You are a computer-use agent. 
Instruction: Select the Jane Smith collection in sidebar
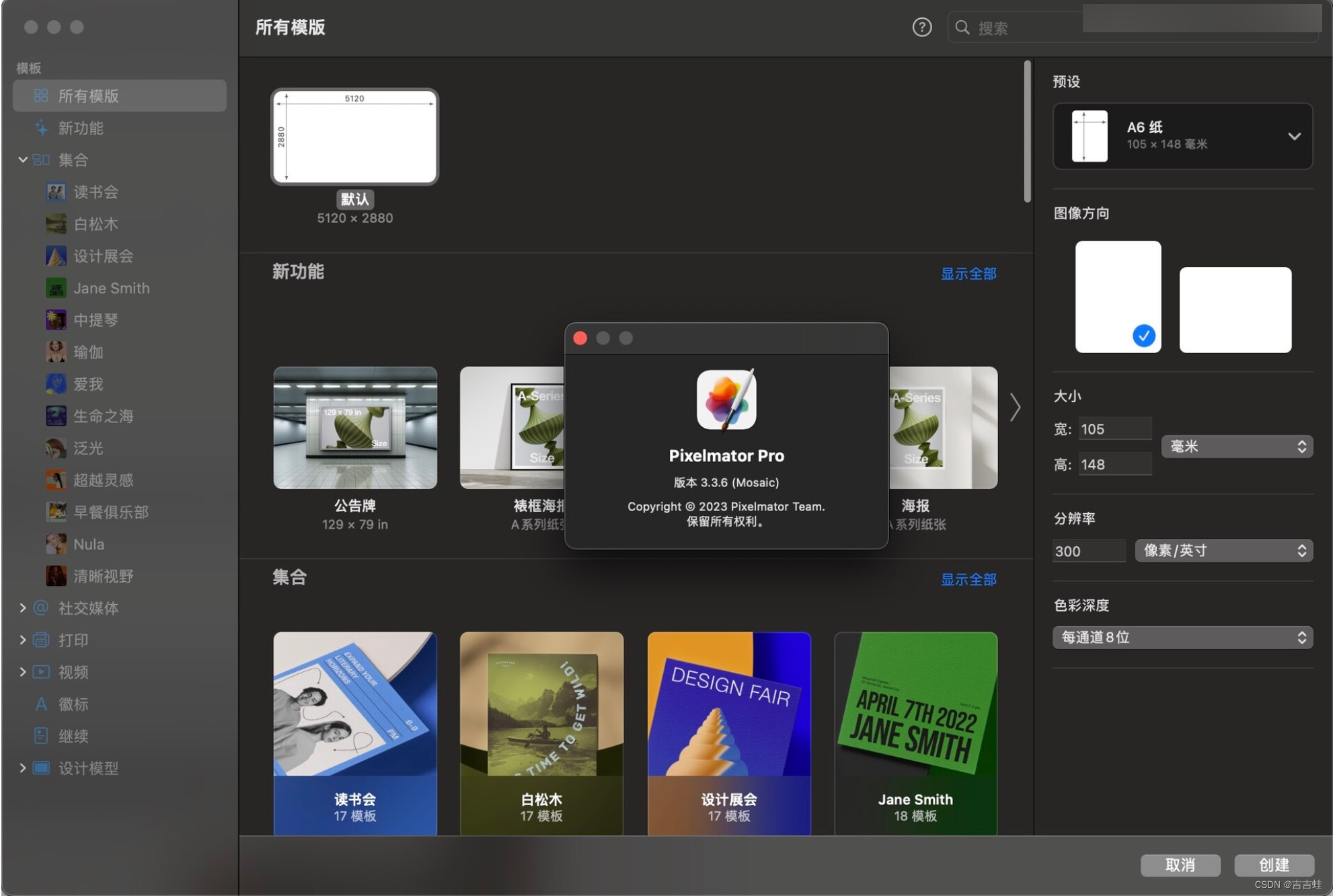click(x=111, y=288)
